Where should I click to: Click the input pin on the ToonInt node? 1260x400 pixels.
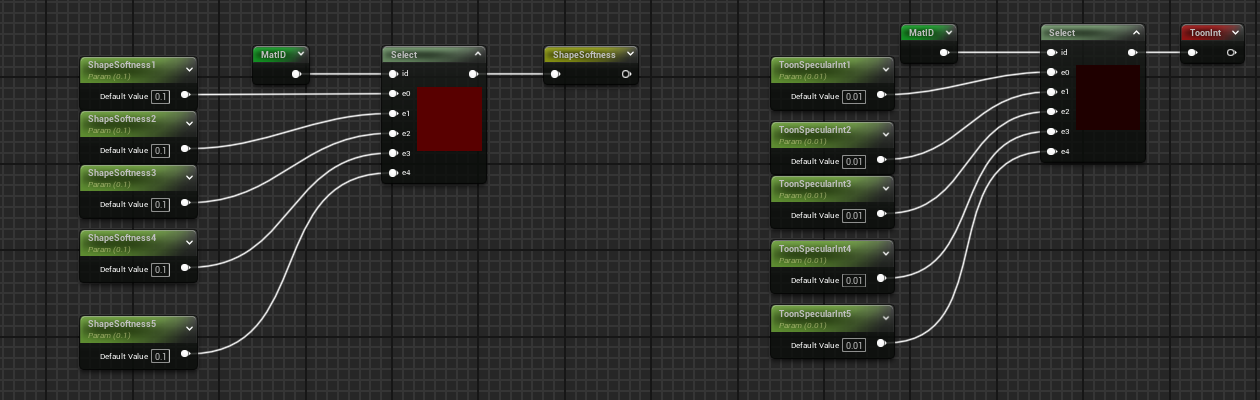[1192, 53]
